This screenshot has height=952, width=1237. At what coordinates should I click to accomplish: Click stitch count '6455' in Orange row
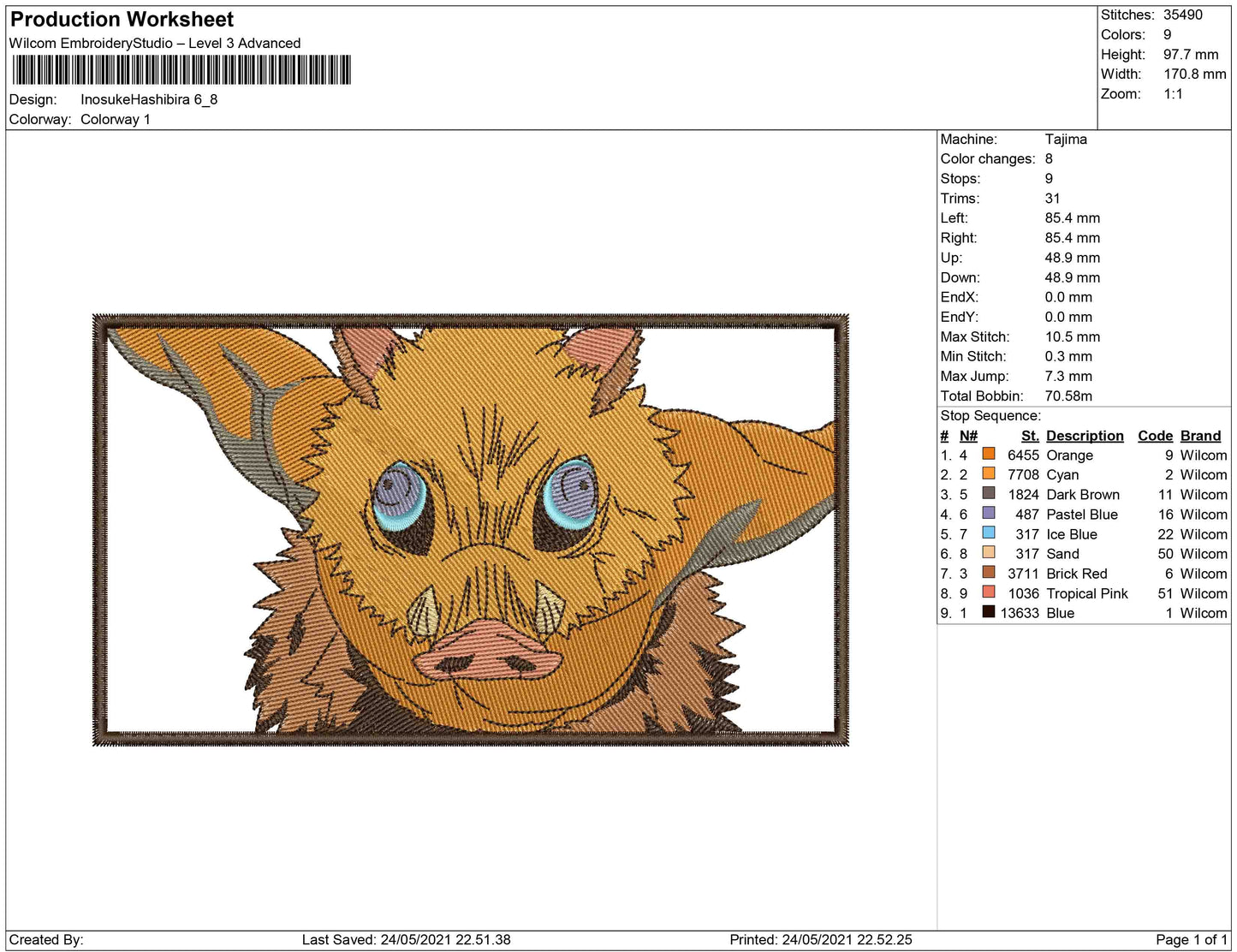[1023, 455]
